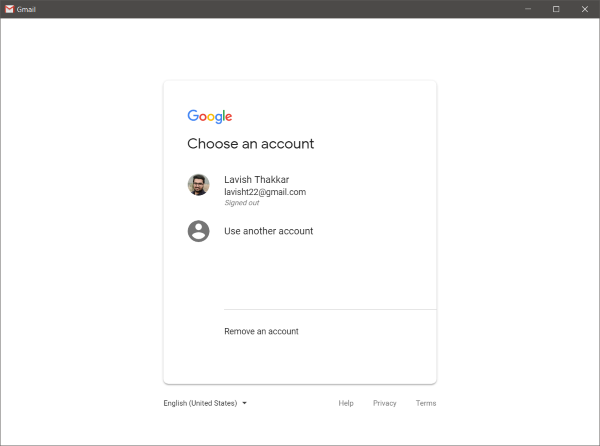The height and width of the screenshot is (446, 600).
Task: Open the Terms link
Action: pos(426,404)
